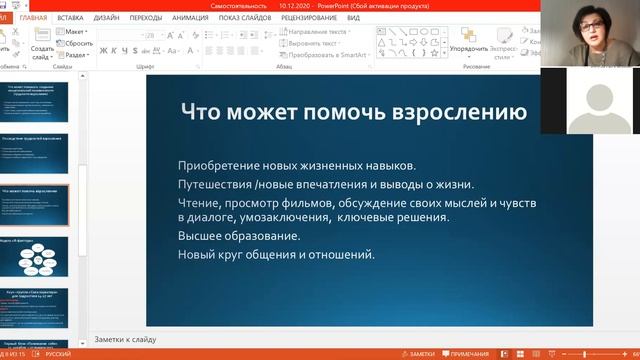Screen dimensions: 640x360
Task: Toggle ЗАМЕТКИ in status bar
Action: click(x=418, y=354)
